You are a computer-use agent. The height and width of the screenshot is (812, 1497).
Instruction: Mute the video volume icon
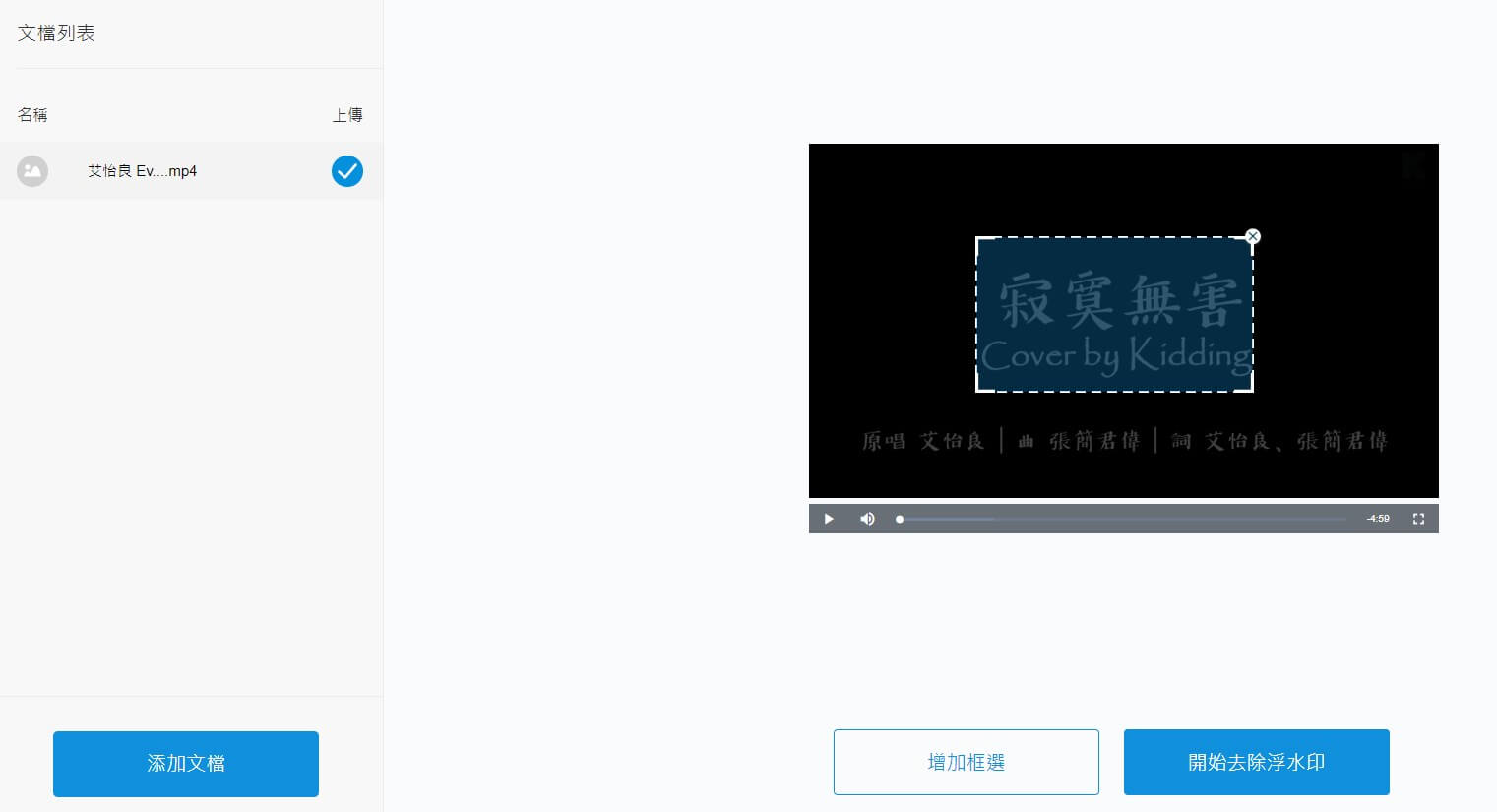867,519
